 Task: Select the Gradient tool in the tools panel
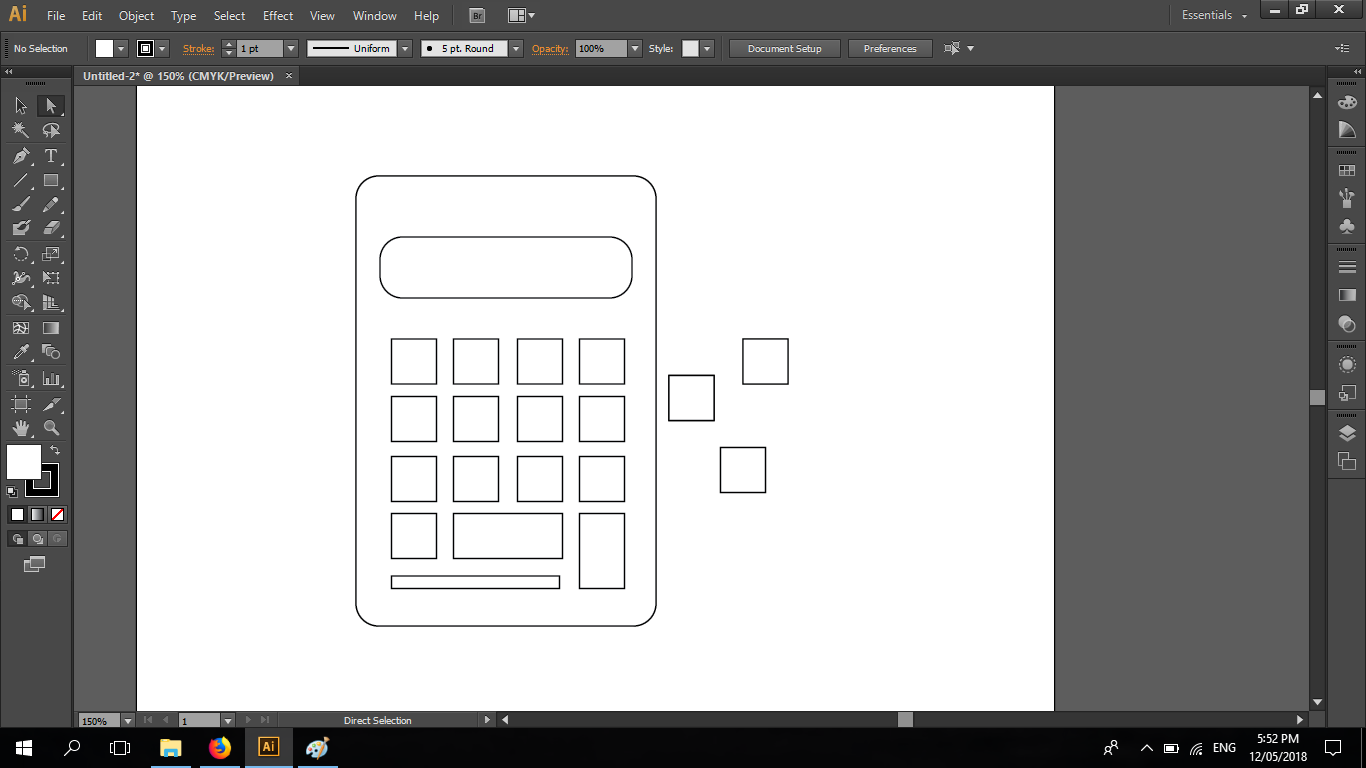pos(51,328)
